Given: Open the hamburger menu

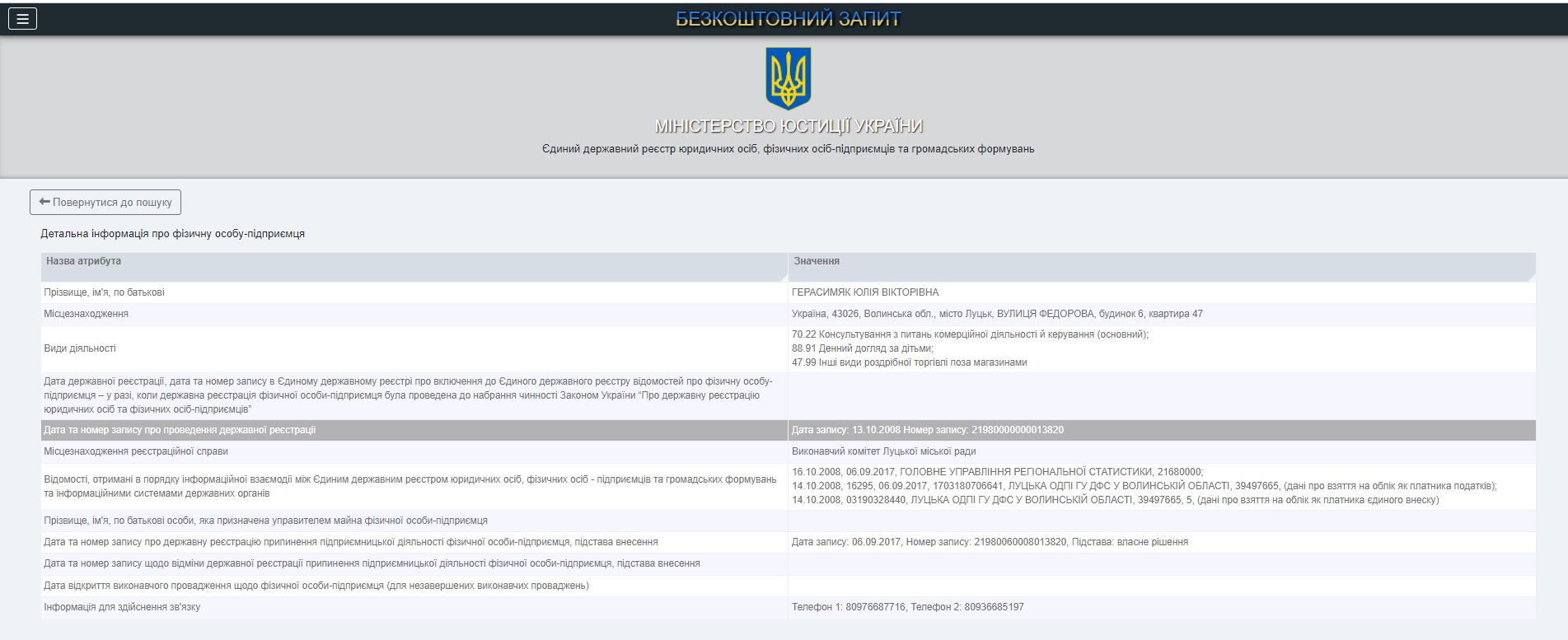Looking at the screenshot, I should [22, 19].
